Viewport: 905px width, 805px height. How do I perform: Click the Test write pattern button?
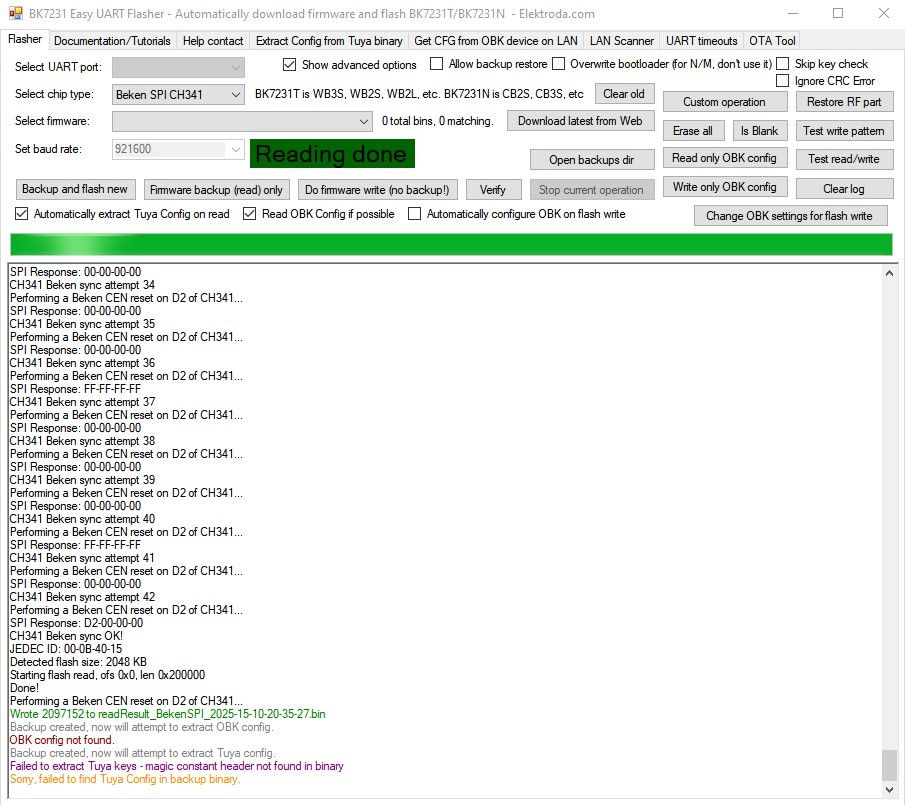(x=844, y=130)
